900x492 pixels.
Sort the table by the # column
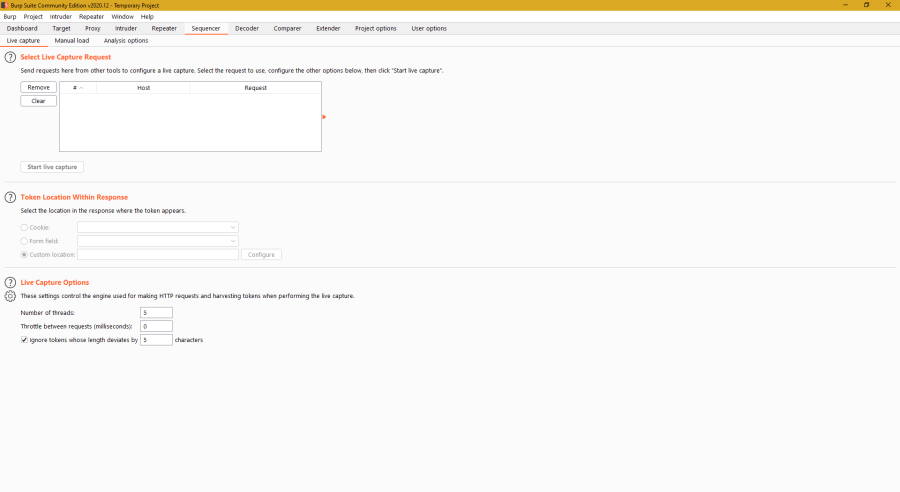(x=77, y=88)
